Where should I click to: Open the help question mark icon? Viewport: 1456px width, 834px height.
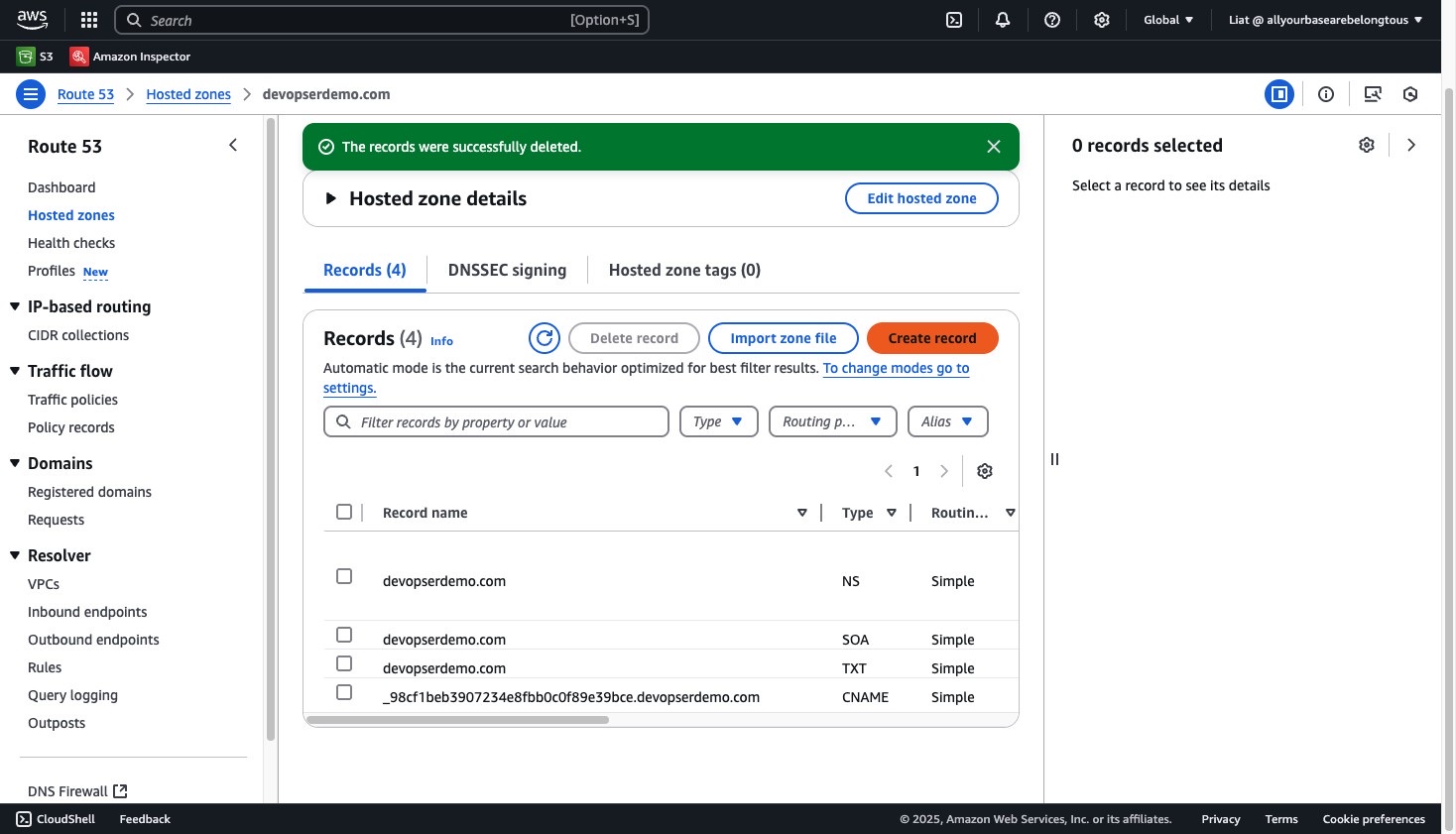tap(1052, 20)
